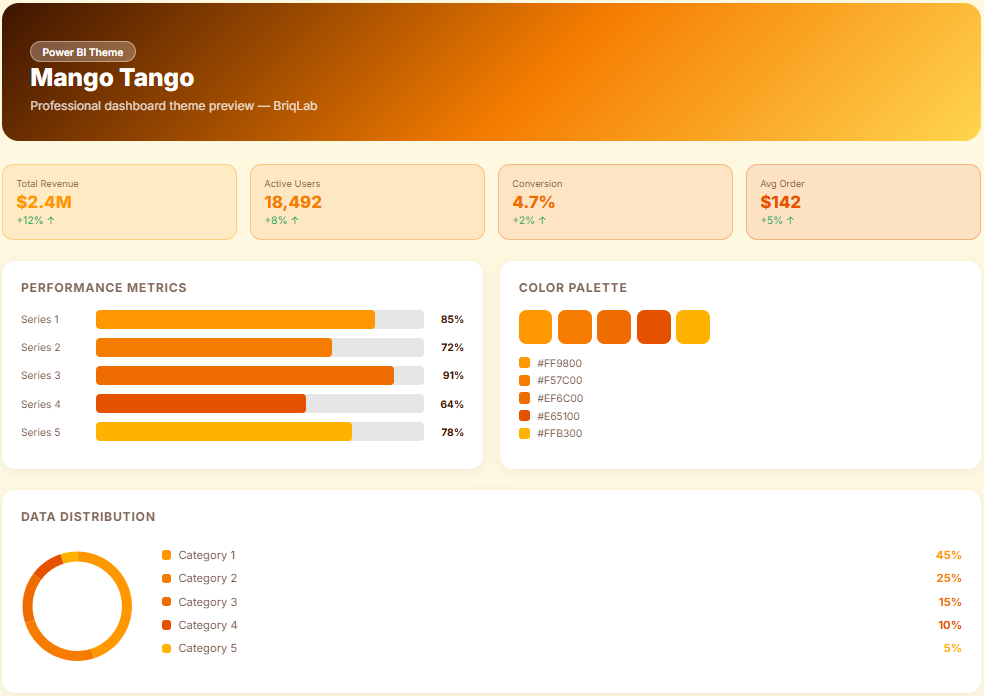
Task: Open the Active Users card
Action: pyautogui.click(x=367, y=202)
